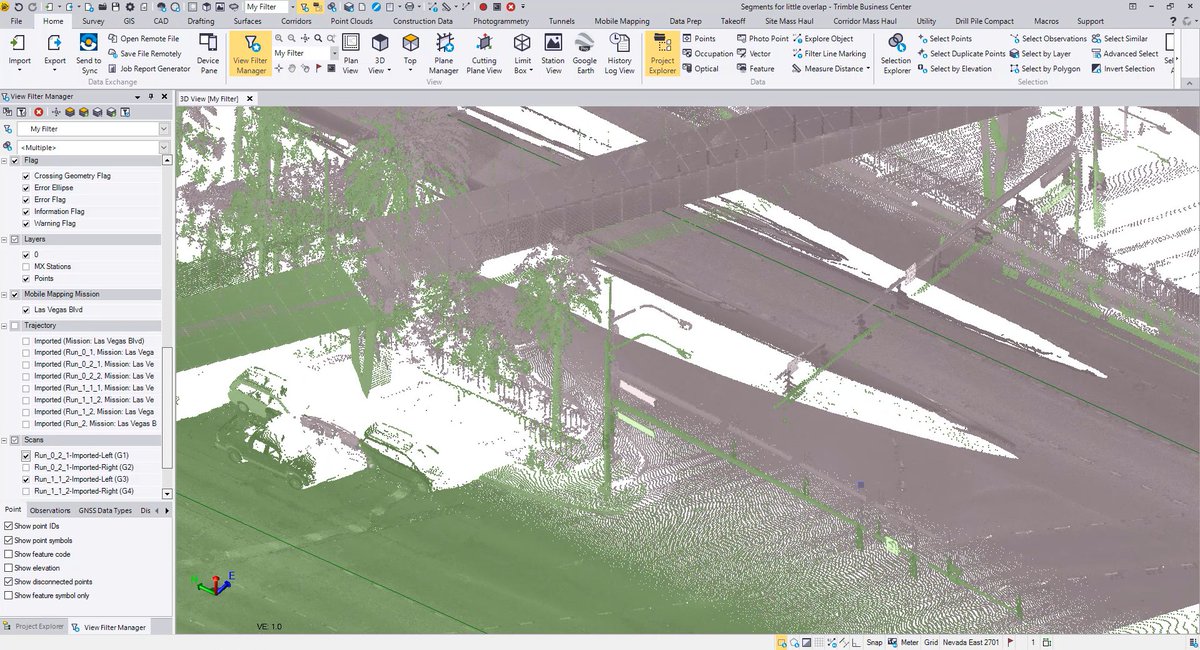Activate the Cutting Plane View tool
Screen dimensions: 1200x650
click(x=484, y=53)
